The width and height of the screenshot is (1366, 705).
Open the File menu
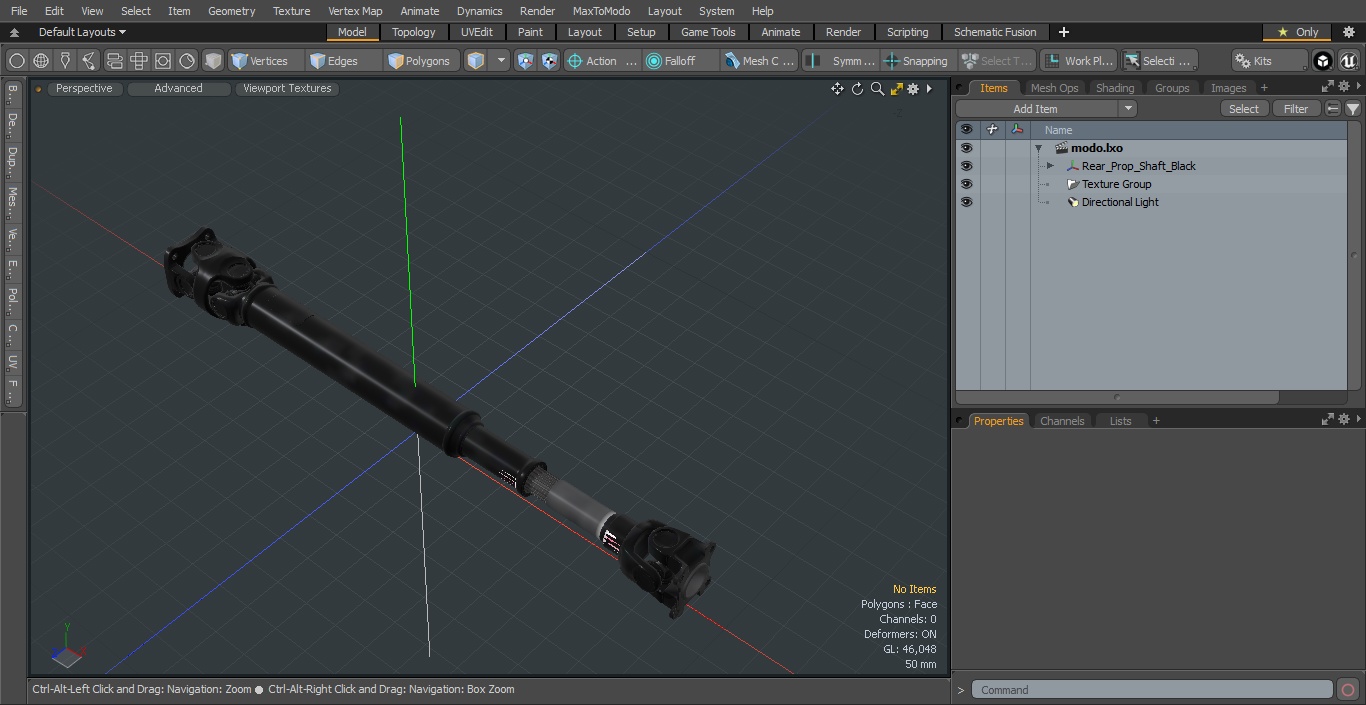pyautogui.click(x=19, y=11)
